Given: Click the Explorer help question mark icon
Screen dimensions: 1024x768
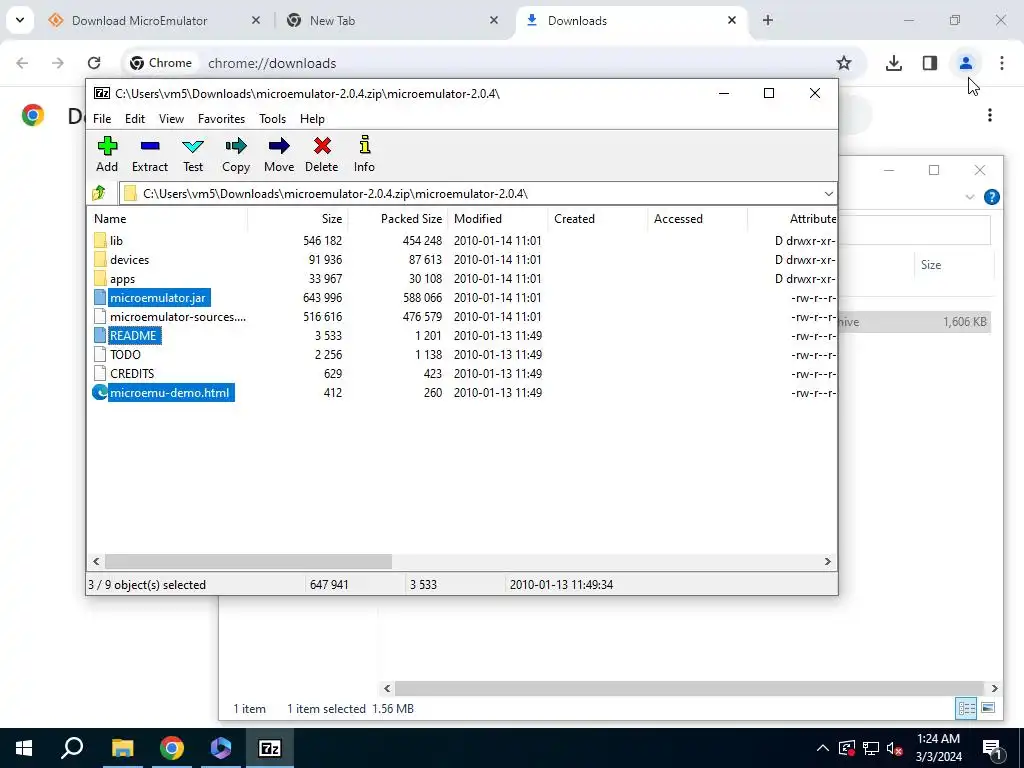Looking at the screenshot, I should point(991,197).
